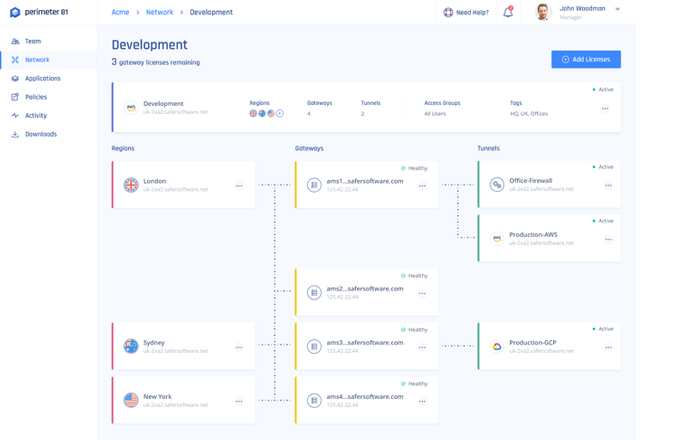Click Acme in the breadcrumb
700x440 pixels.
pos(120,12)
